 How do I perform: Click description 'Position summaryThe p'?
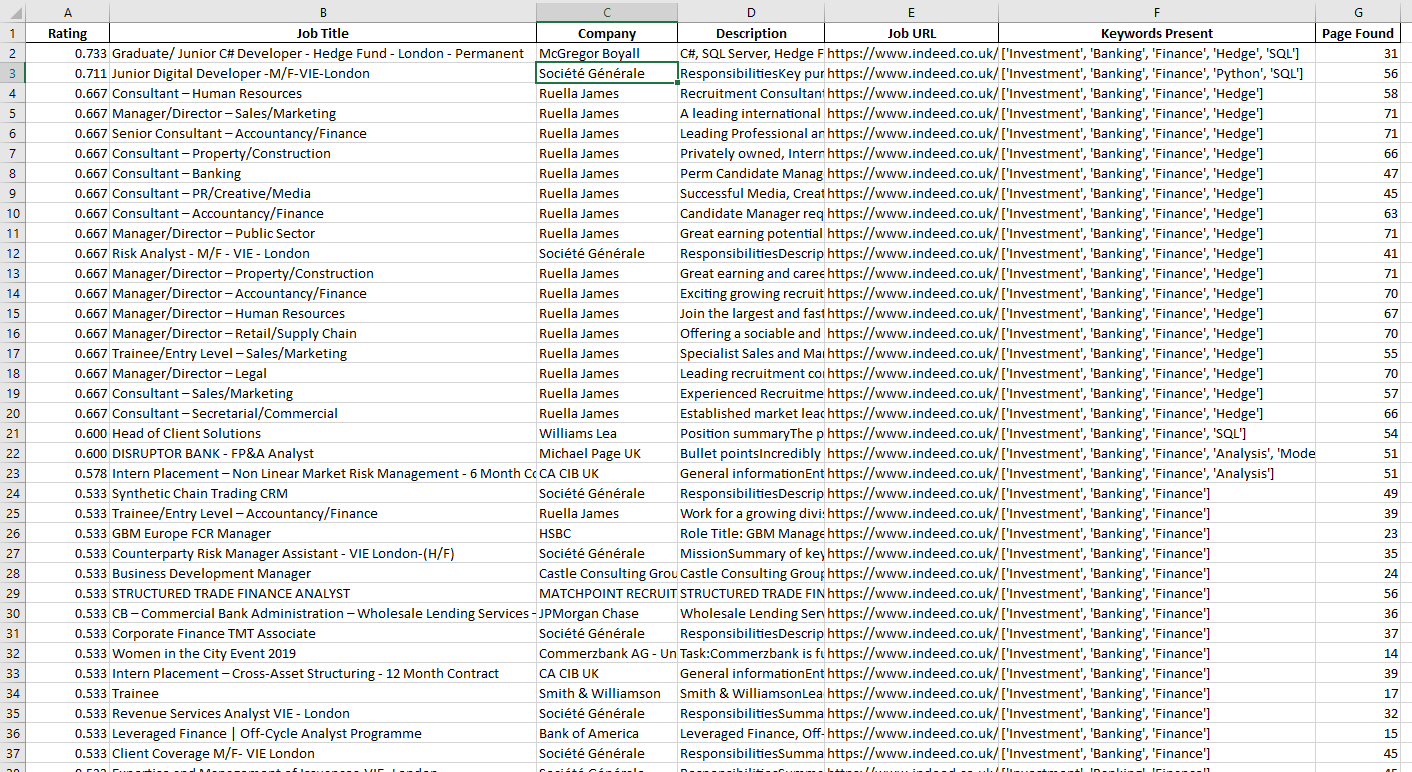point(751,433)
